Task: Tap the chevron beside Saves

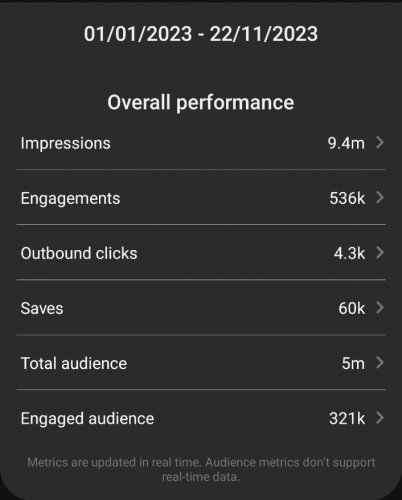Action: tap(380, 308)
